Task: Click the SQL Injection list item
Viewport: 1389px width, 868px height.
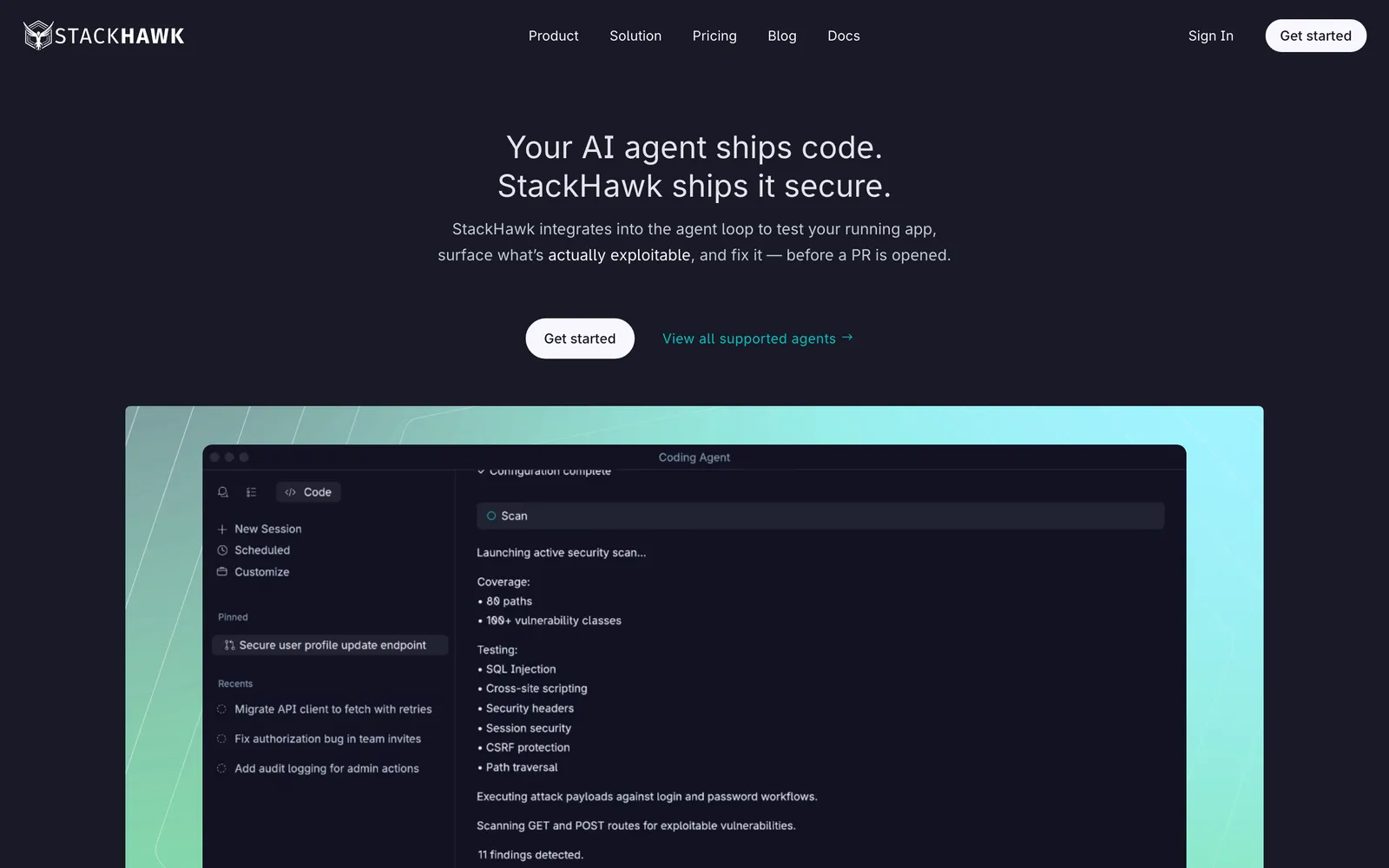Action: click(517, 669)
